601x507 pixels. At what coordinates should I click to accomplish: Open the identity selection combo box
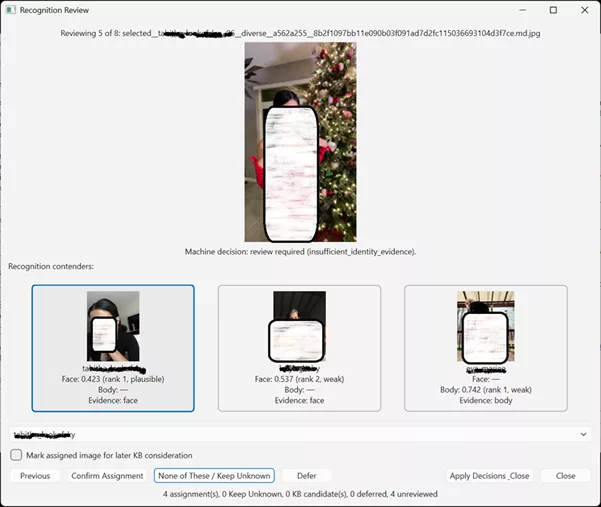pos(300,434)
